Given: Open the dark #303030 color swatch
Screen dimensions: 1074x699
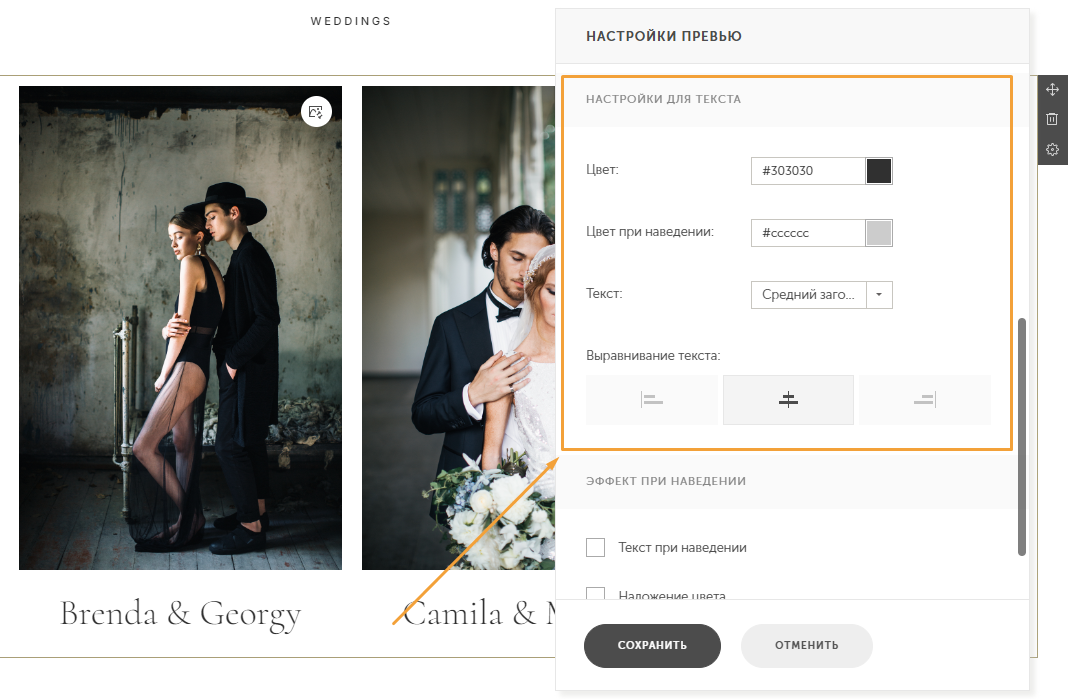Looking at the screenshot, I should [x=878, y=171].
